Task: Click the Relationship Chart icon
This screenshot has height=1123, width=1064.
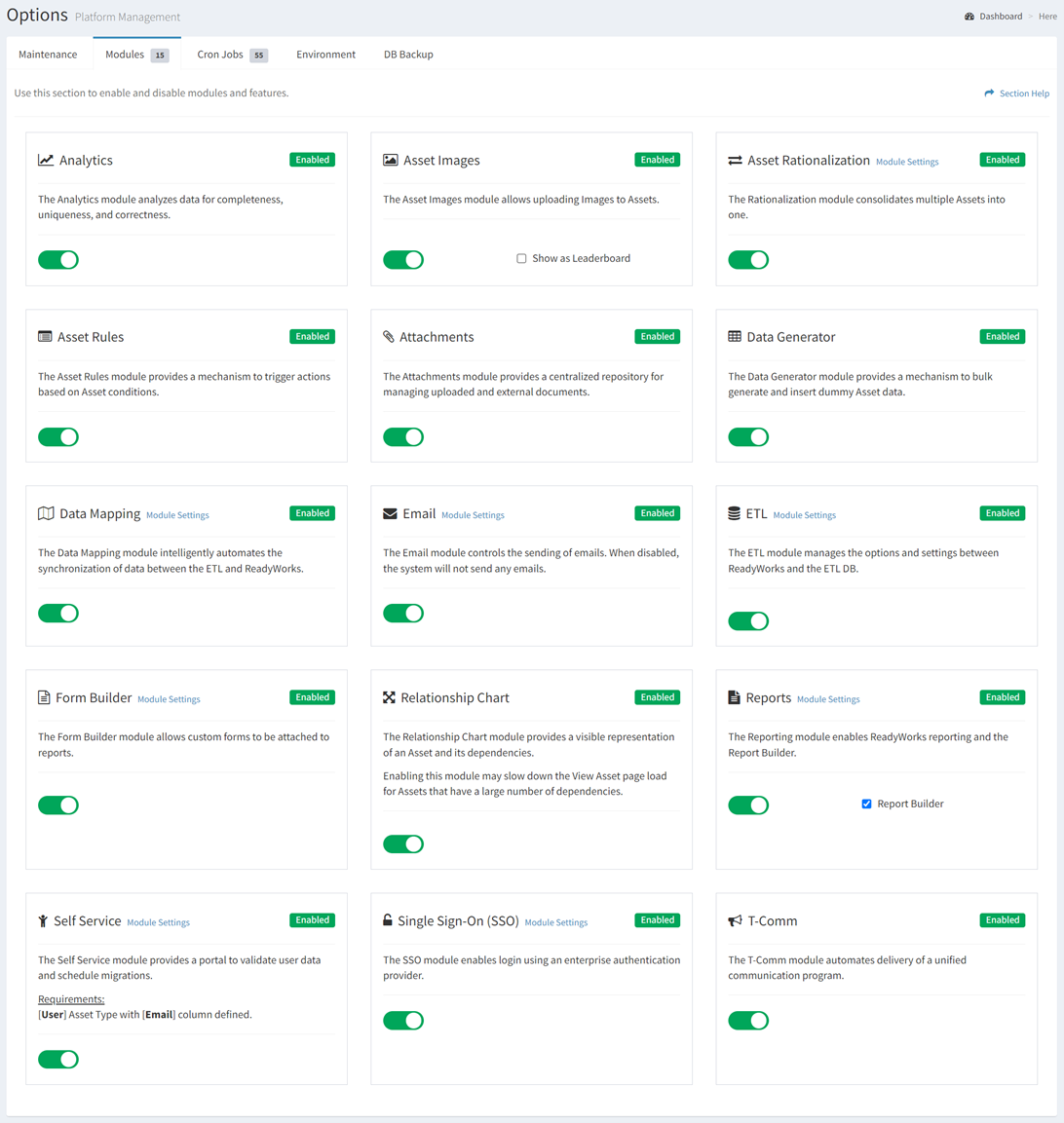Action: coord(389,697)
